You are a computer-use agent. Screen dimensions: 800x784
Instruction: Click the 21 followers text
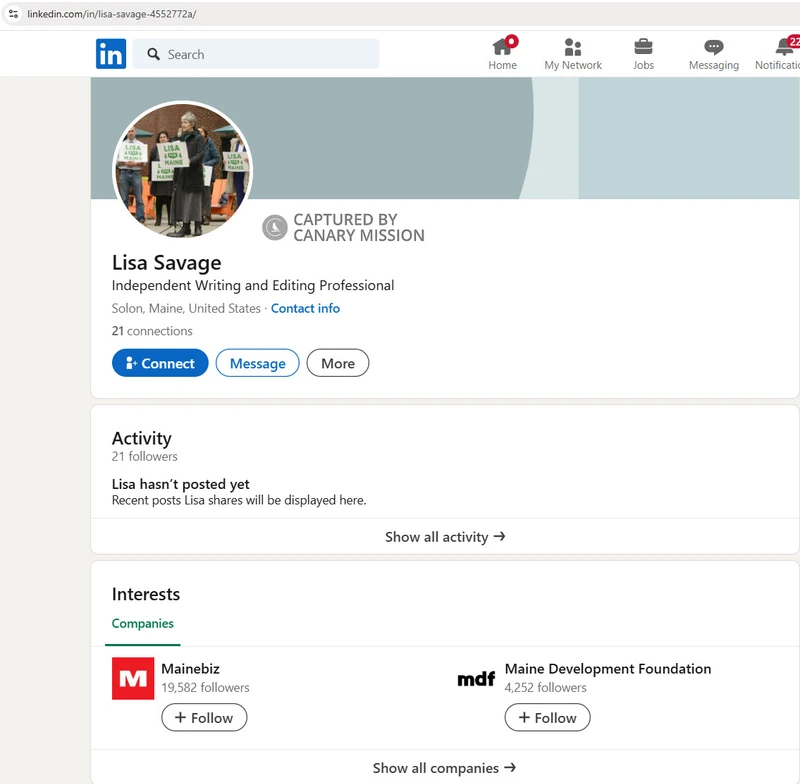coord(144,456)
